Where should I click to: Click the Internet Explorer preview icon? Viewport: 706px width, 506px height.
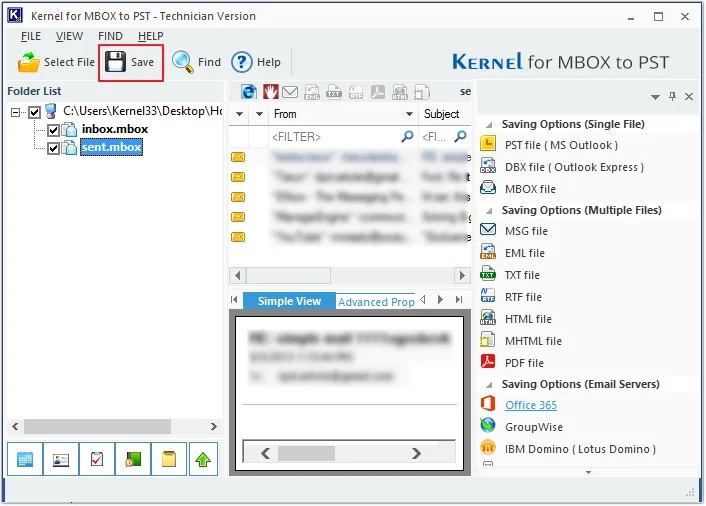(249, 92)
